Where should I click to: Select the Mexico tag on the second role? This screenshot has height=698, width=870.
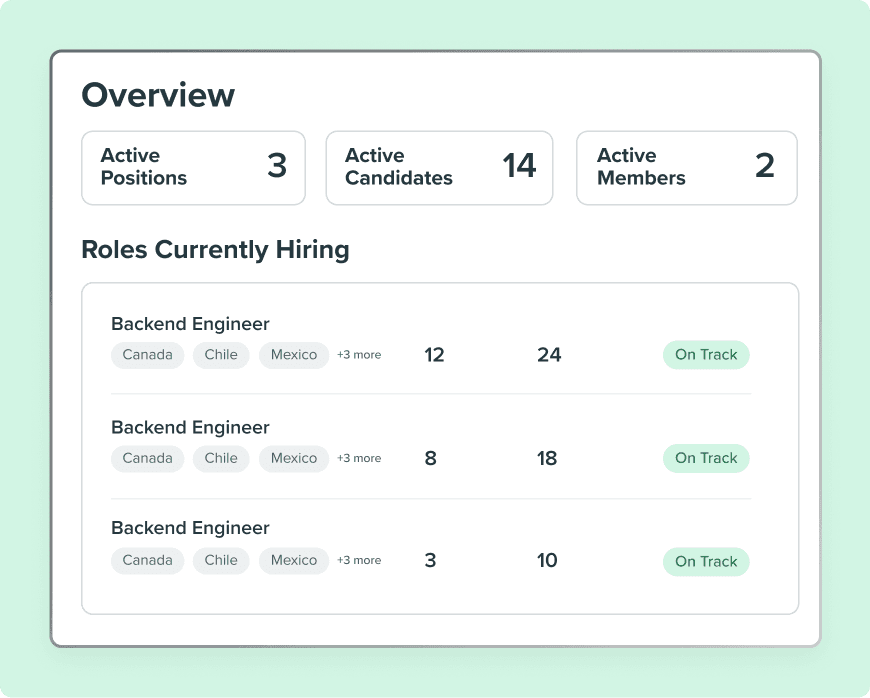pyautogui.click(x=293, y=458)
